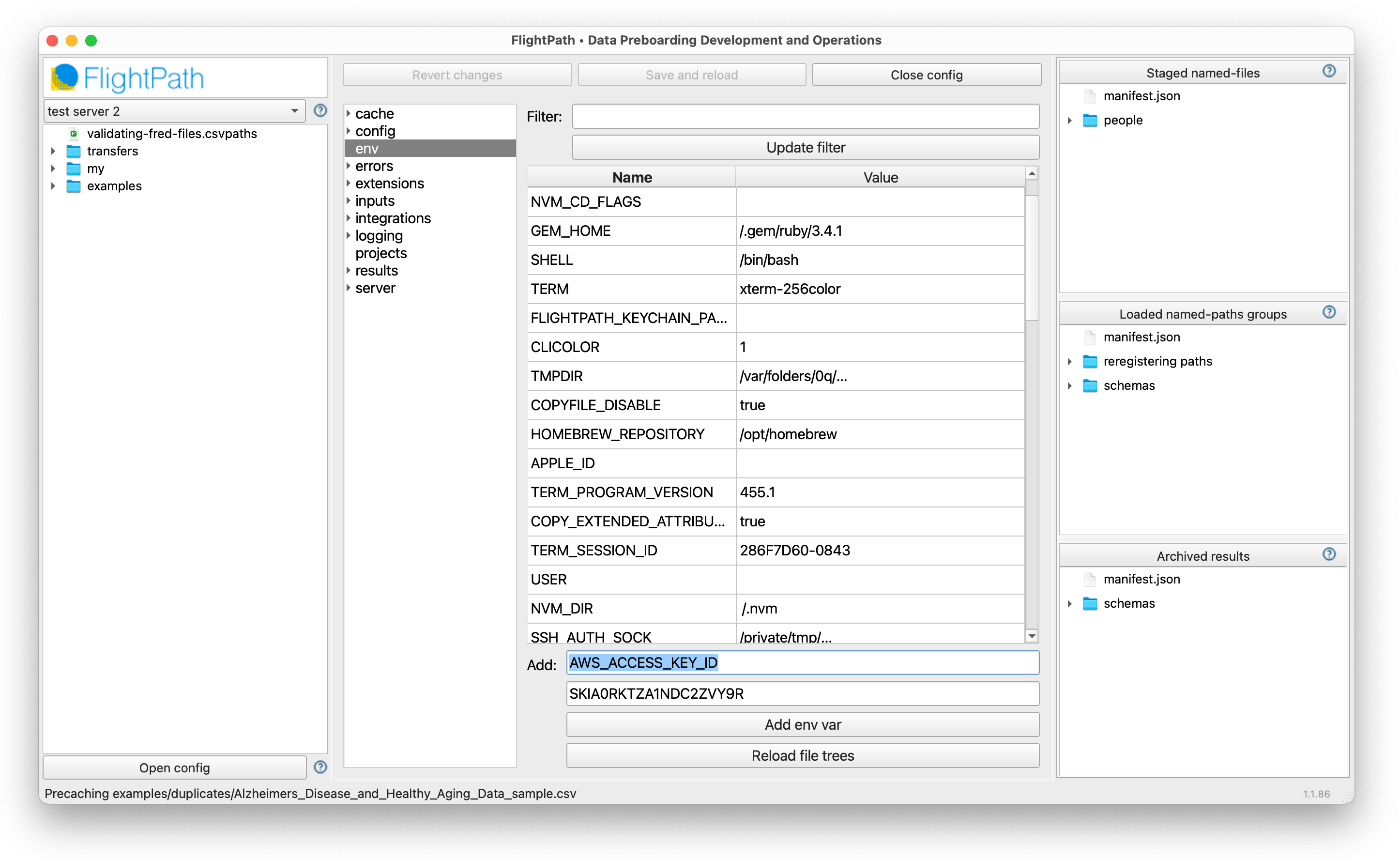Click the Name column header
This screenshot has height=859, width=1400.
tap(631, 177)
